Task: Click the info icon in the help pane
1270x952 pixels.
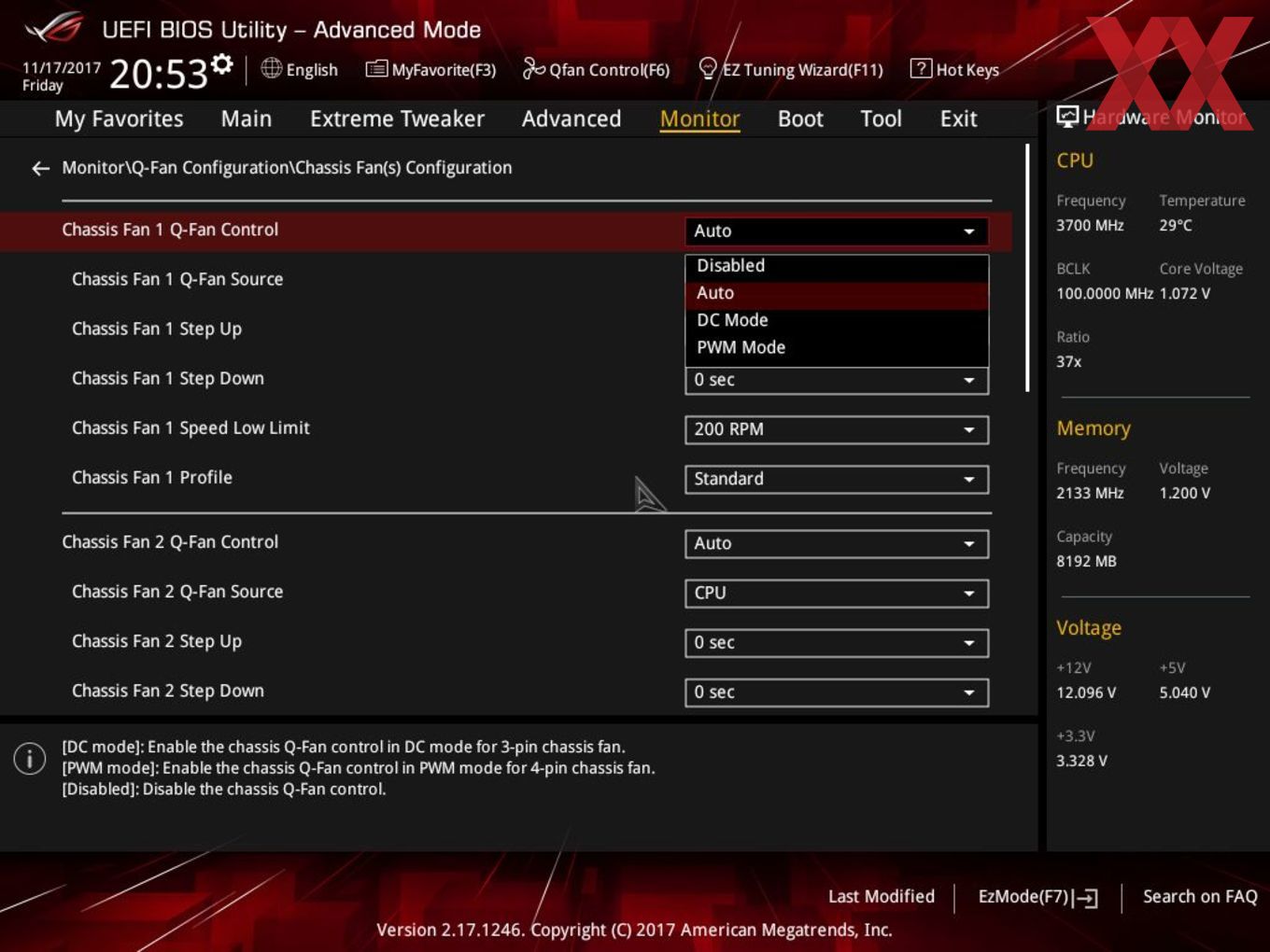Action: pyautogui.click(x=30, y=759)
